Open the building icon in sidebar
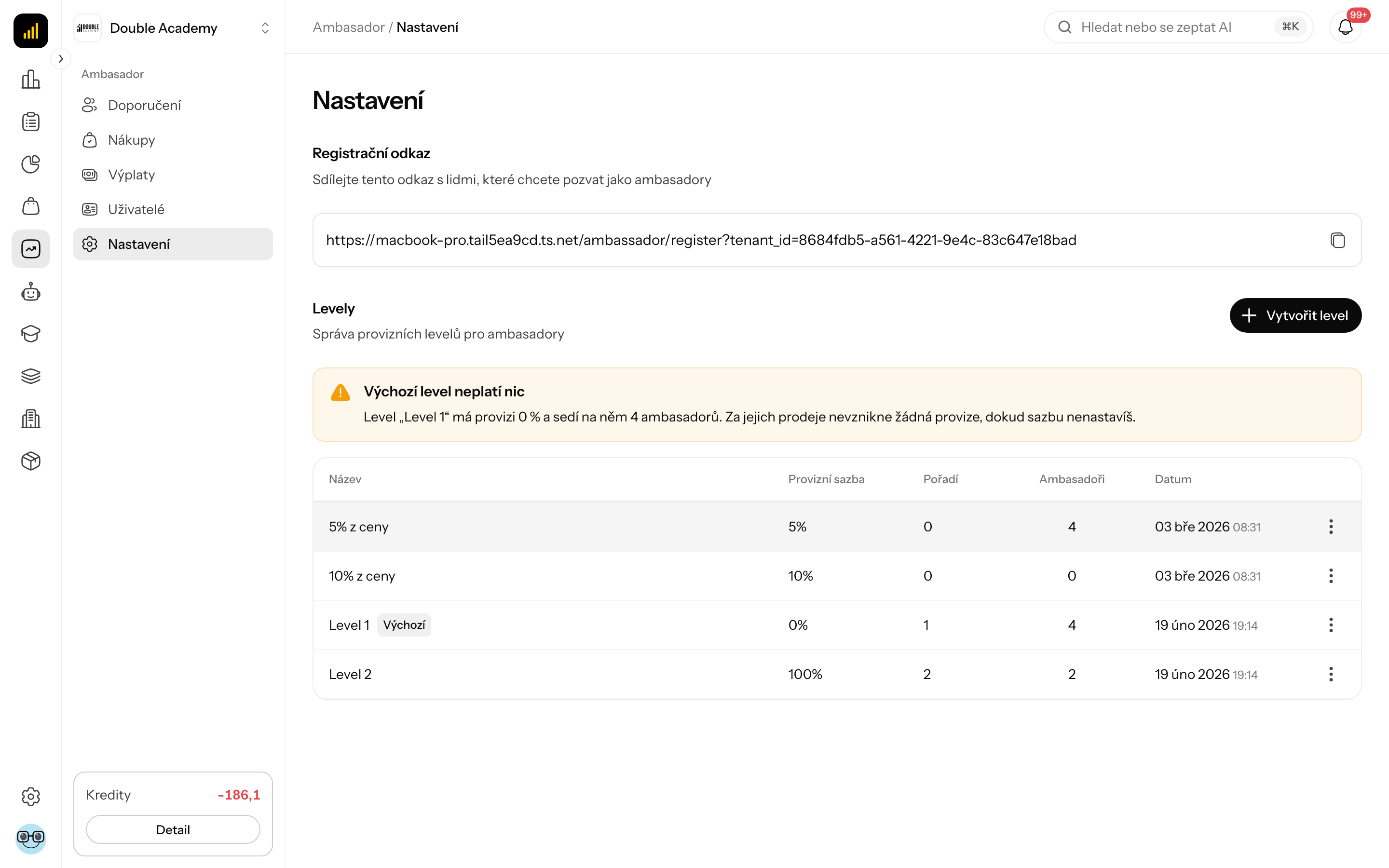1389x868 pixels. 30,419
